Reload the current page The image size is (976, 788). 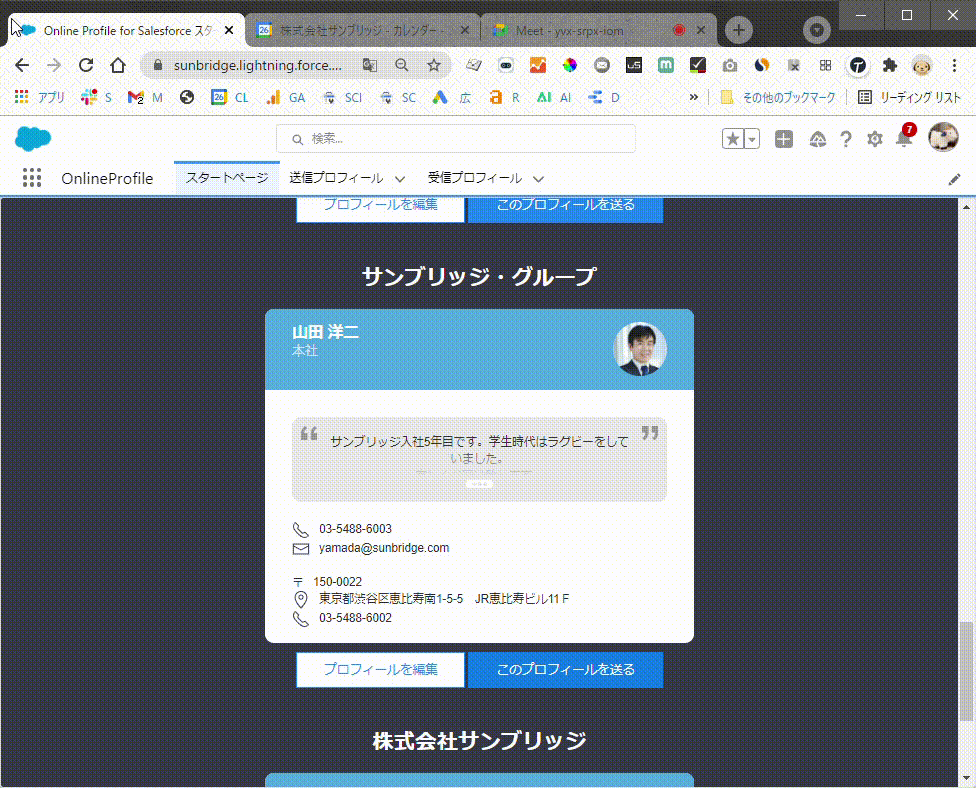[x=86, y=65]
